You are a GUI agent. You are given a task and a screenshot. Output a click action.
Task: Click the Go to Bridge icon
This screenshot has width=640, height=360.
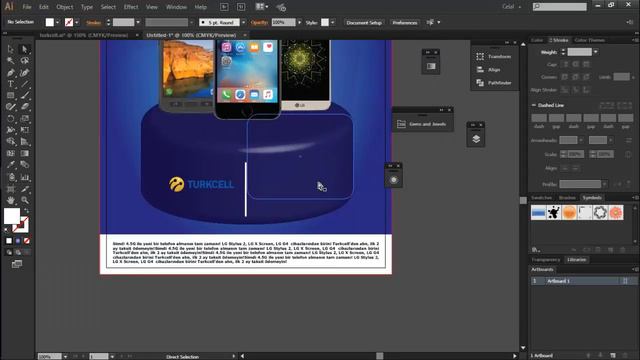click(224, 7)
